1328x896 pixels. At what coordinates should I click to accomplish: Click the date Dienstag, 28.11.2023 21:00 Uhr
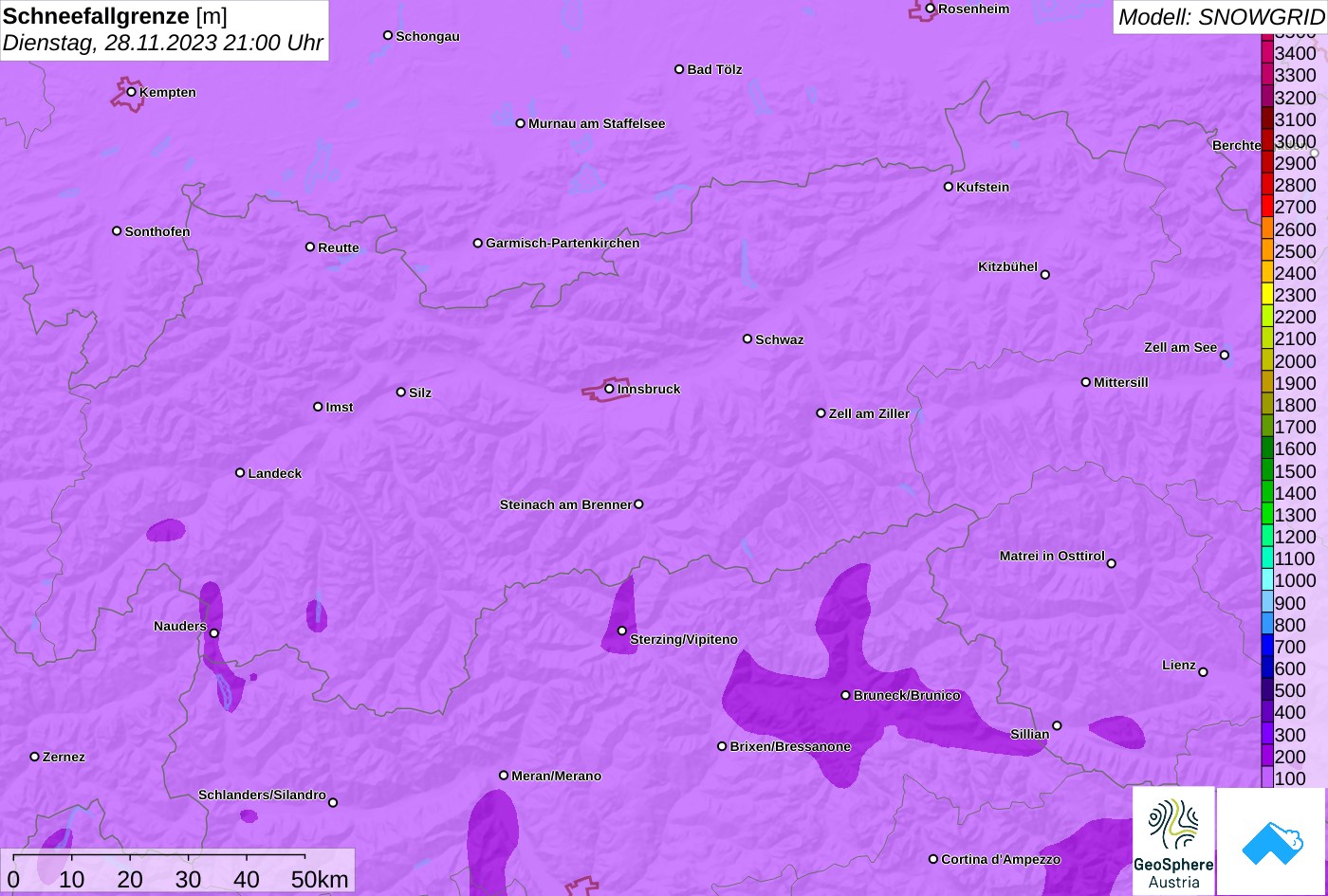pyautogui.click(x=163, y=43)
